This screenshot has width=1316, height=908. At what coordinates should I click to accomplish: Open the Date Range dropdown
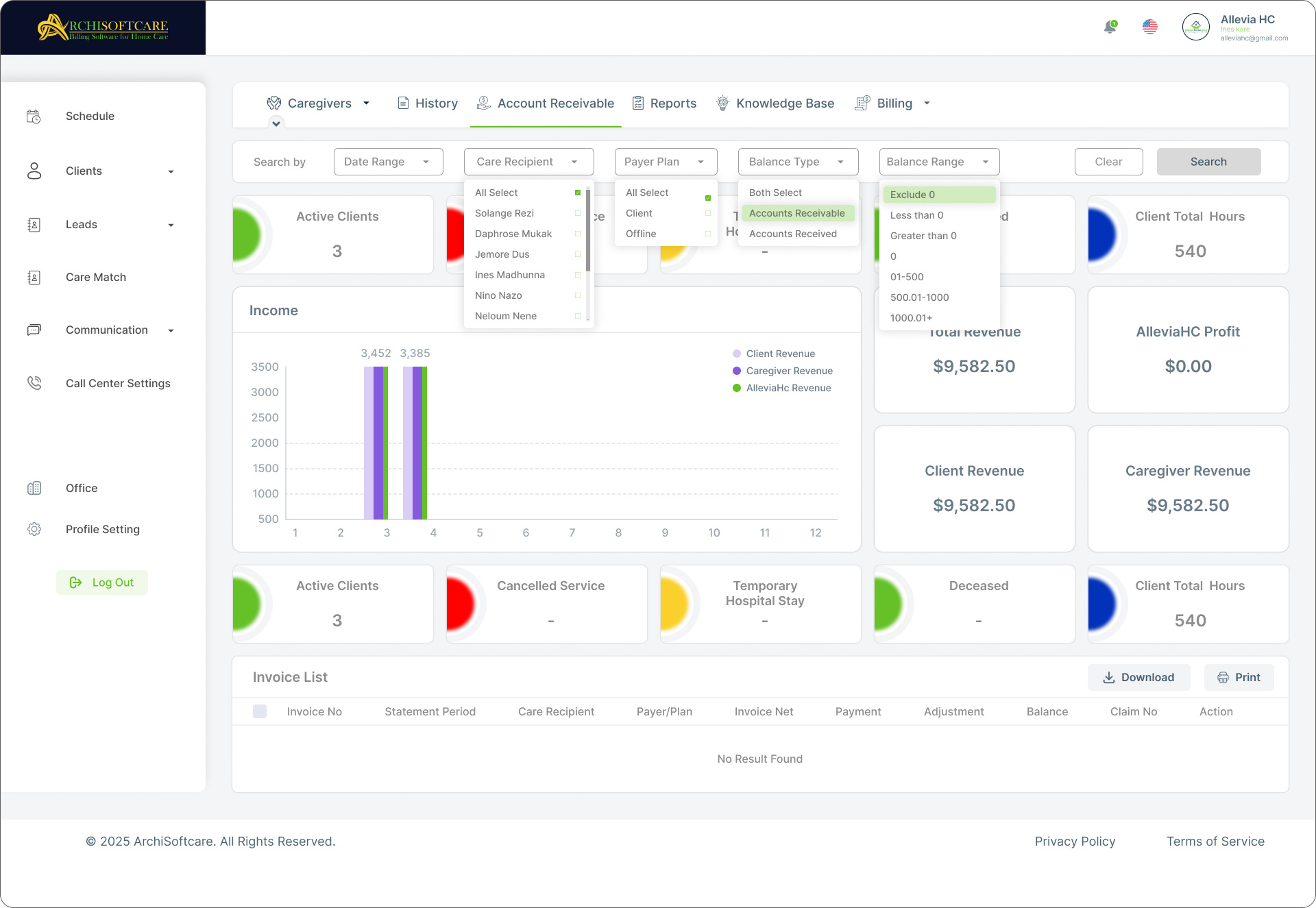pyautogui.click(x=388, y=162)
